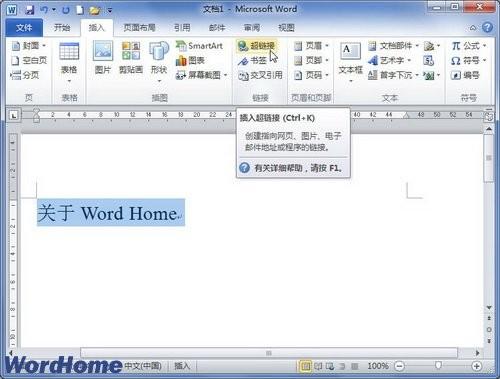Click the zoom out minus button

399,366
